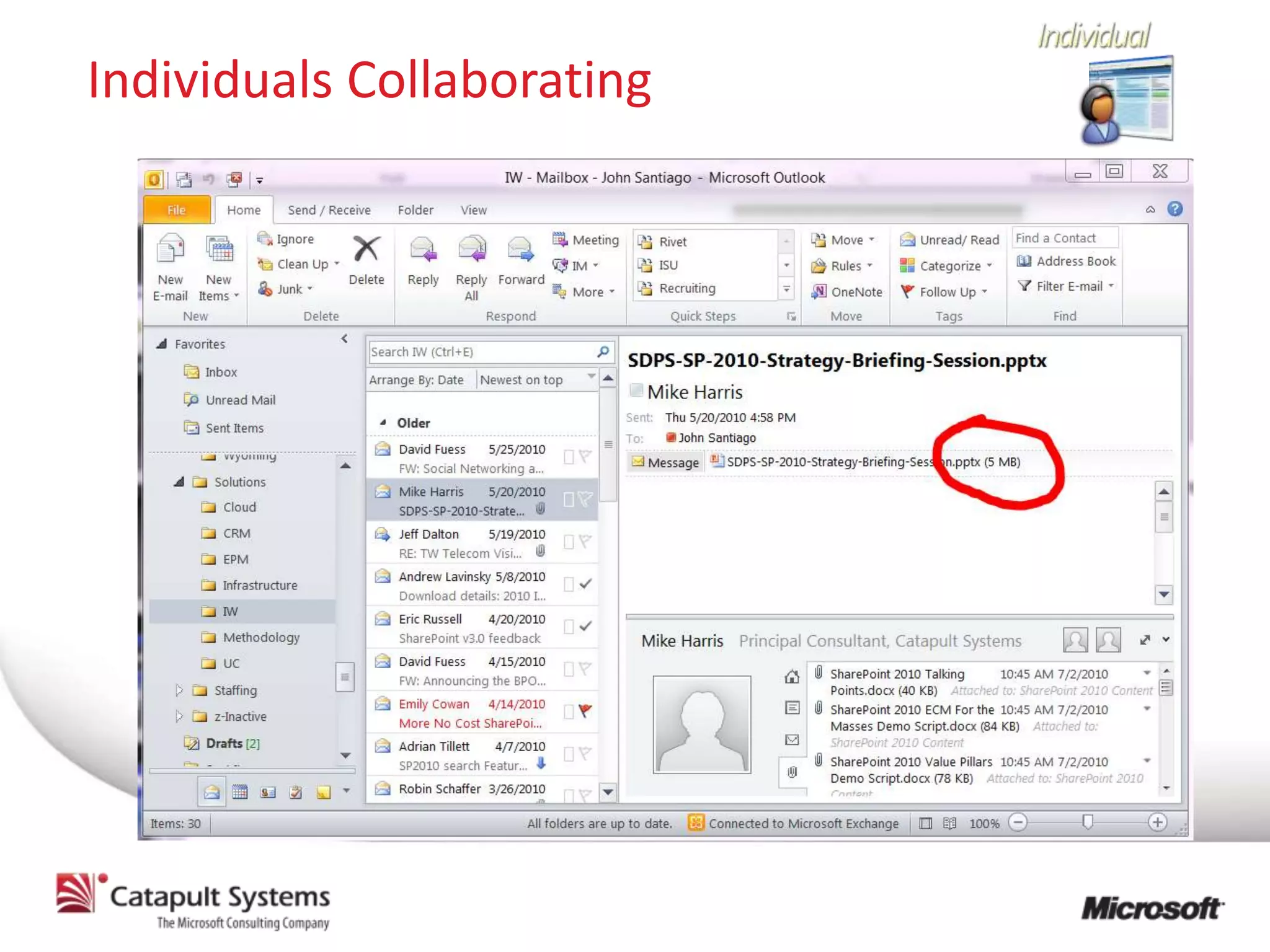Toggle completed check on Eric Russell message
The width and height of the screenshot is (1270, 952).
pos(585,626)
